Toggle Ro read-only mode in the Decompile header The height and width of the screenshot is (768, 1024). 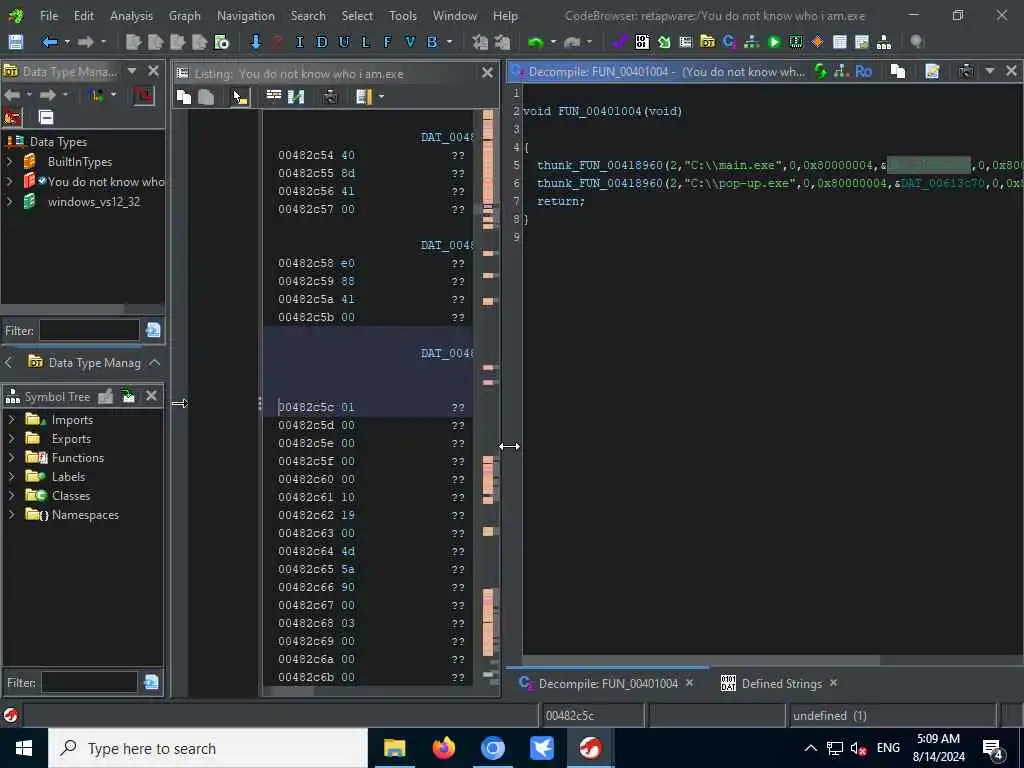[x=863, y=71]
